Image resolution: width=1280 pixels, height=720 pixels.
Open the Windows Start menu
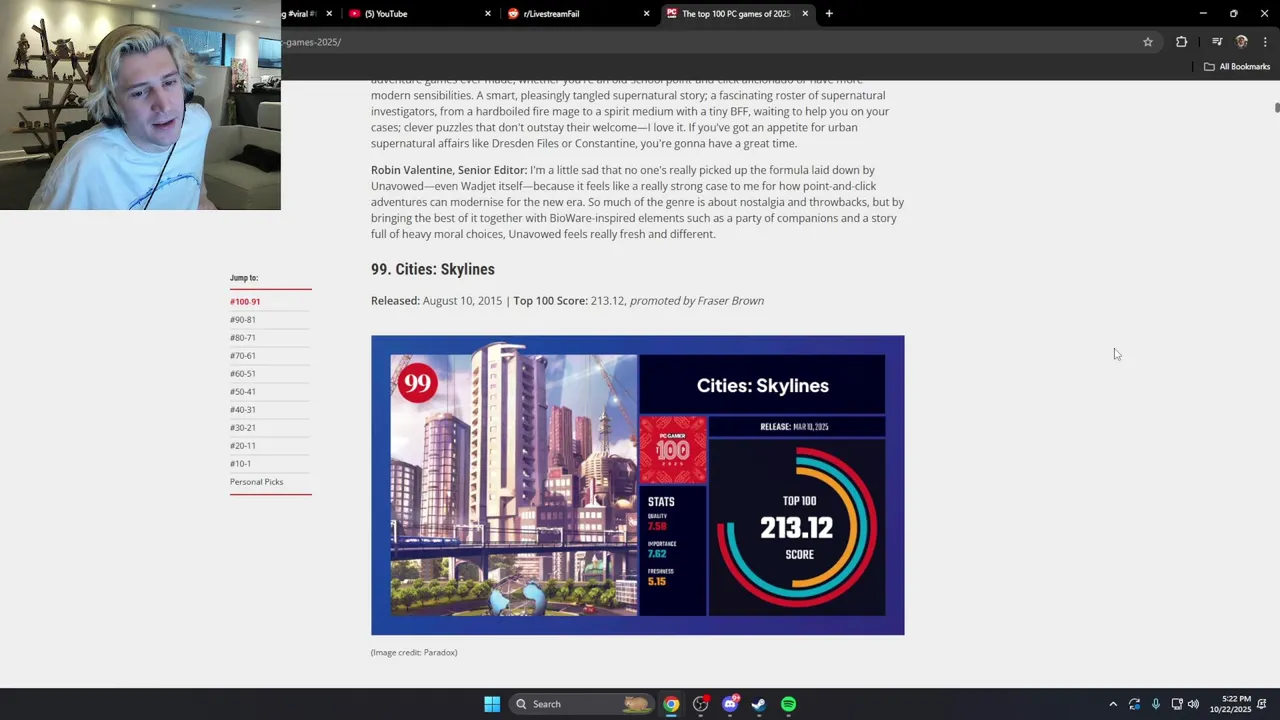pyautogui.click(x=492, y=704)
